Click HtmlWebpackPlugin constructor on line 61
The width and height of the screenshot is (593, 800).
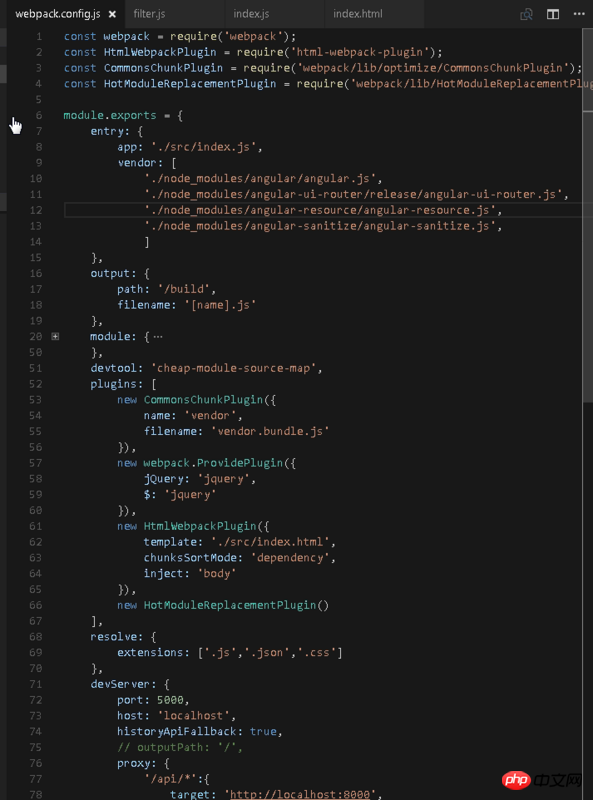200,526
